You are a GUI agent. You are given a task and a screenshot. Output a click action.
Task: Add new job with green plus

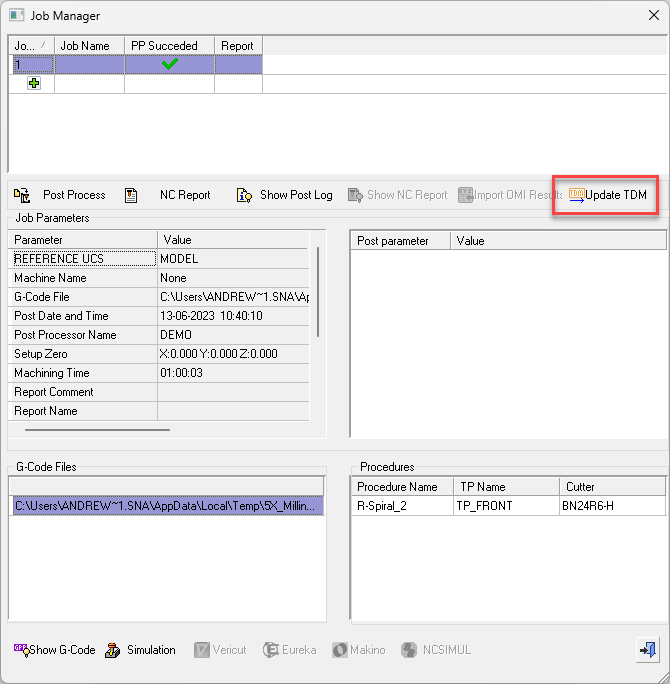click(33, 84)
